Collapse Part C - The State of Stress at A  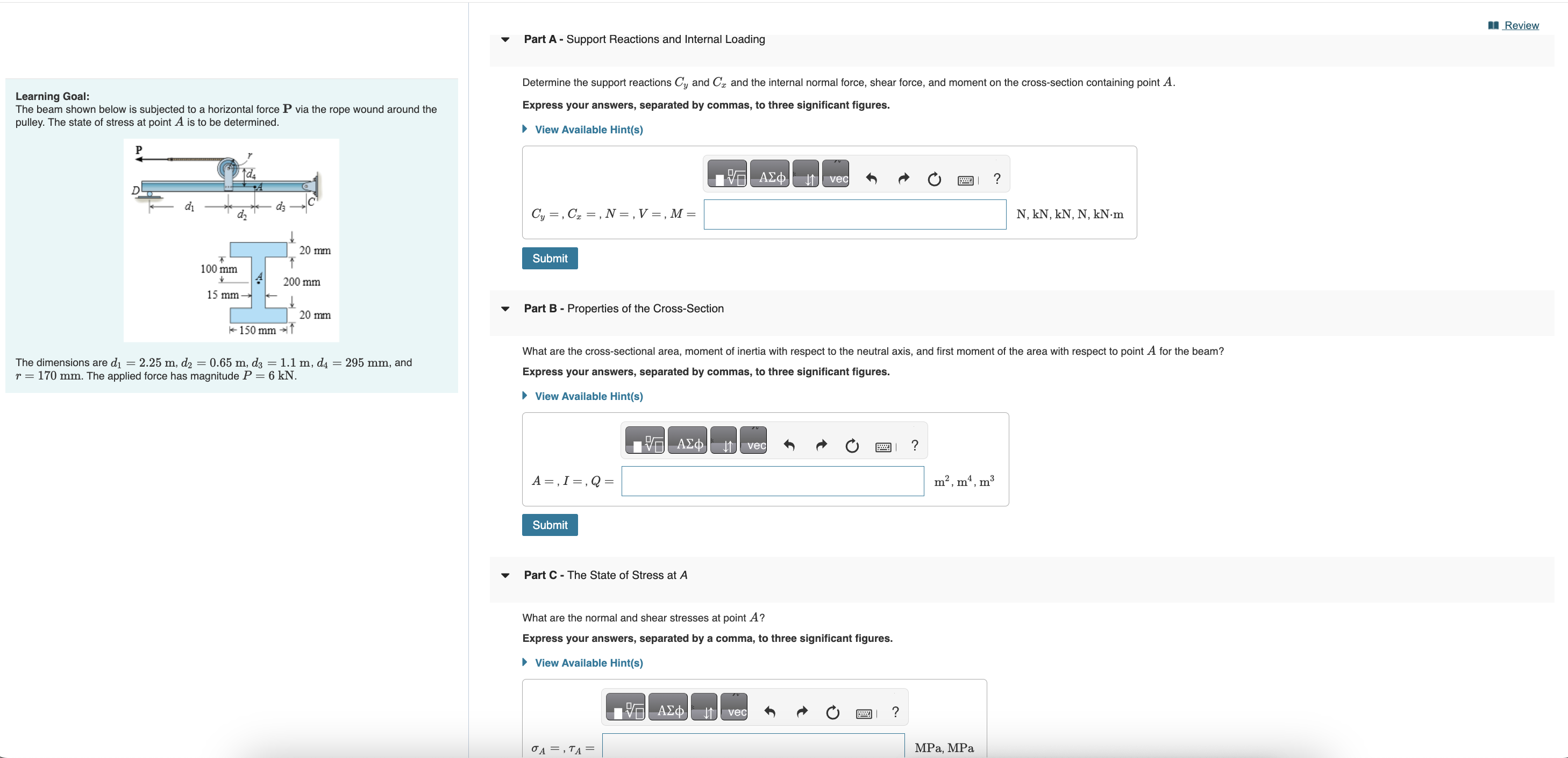click(506, 575)
